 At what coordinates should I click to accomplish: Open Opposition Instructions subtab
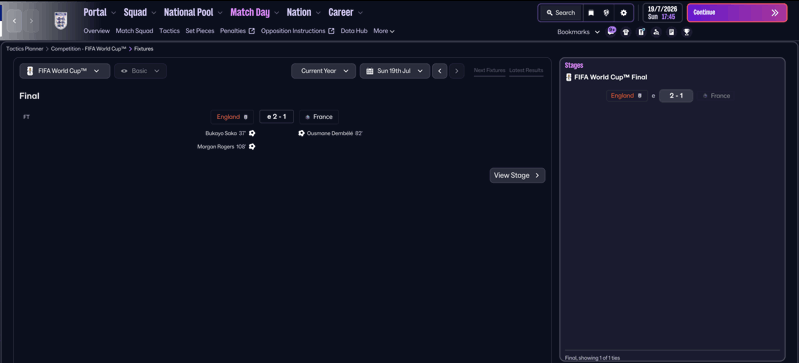[x=293, y=31]
